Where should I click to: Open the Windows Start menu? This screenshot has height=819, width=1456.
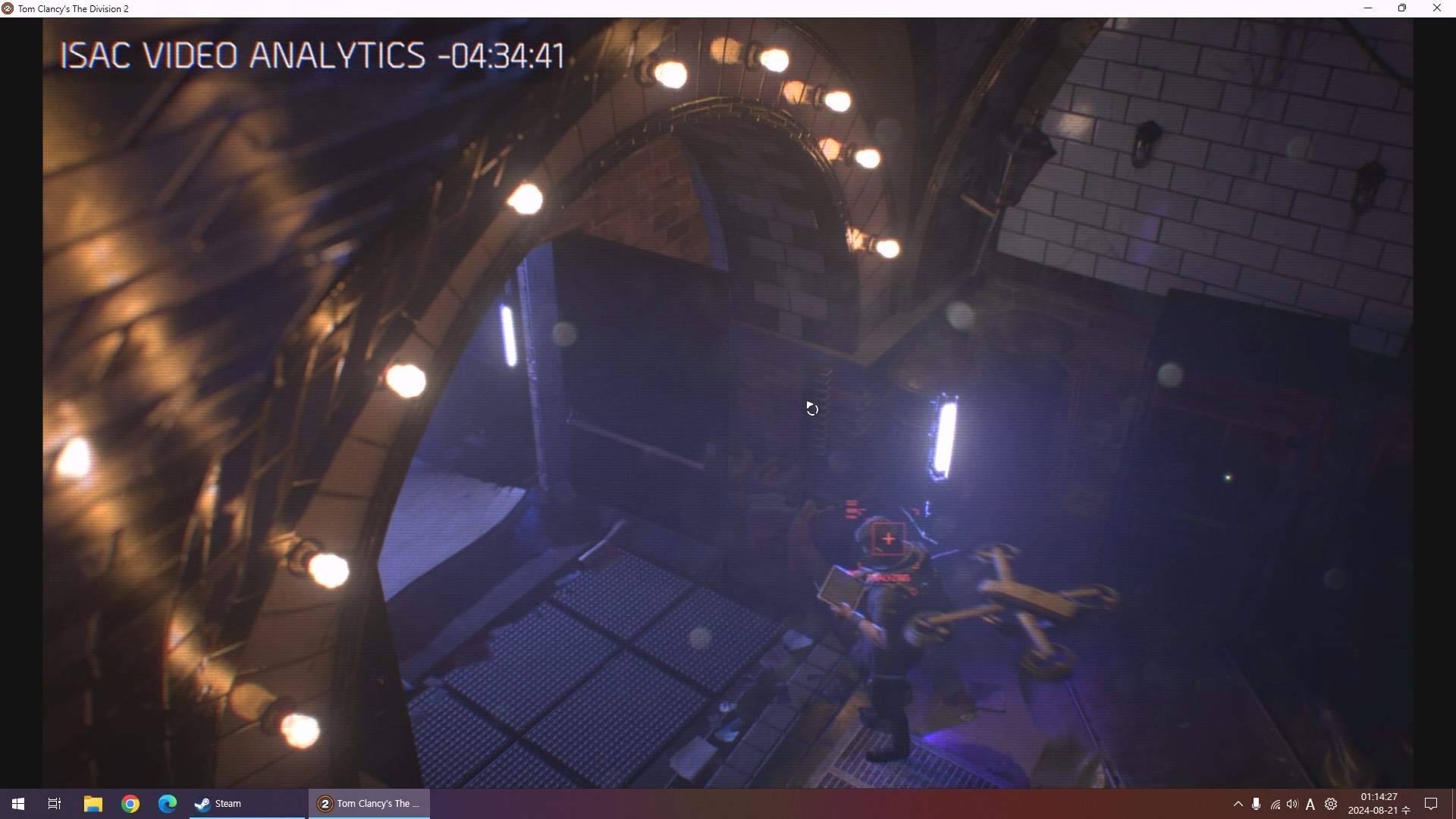click(18, 804)
